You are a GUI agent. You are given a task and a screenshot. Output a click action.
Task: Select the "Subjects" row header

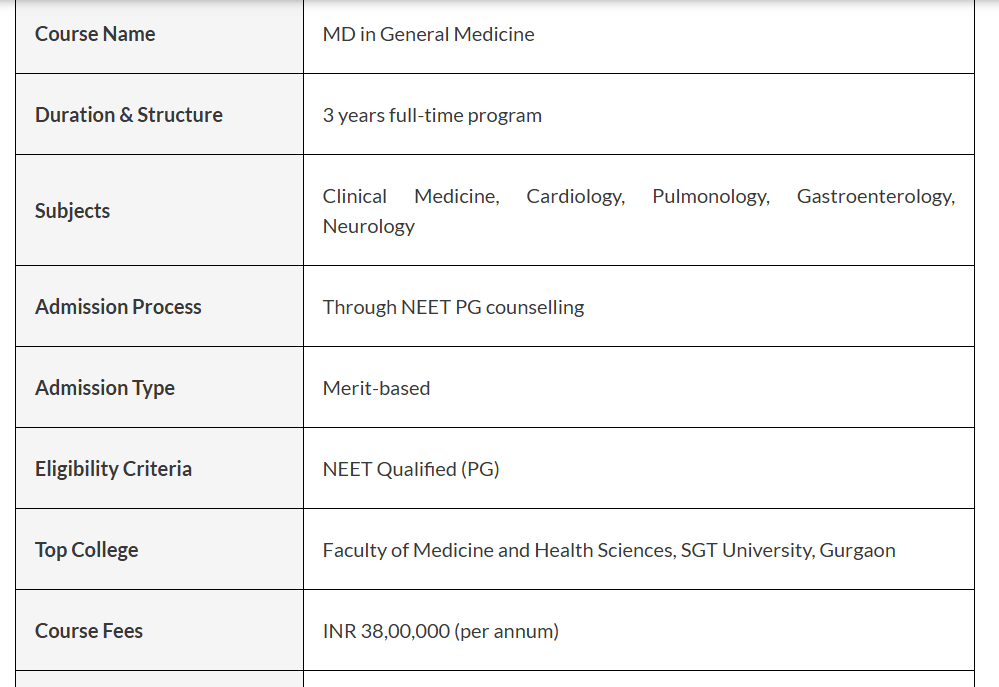(72, 211)
